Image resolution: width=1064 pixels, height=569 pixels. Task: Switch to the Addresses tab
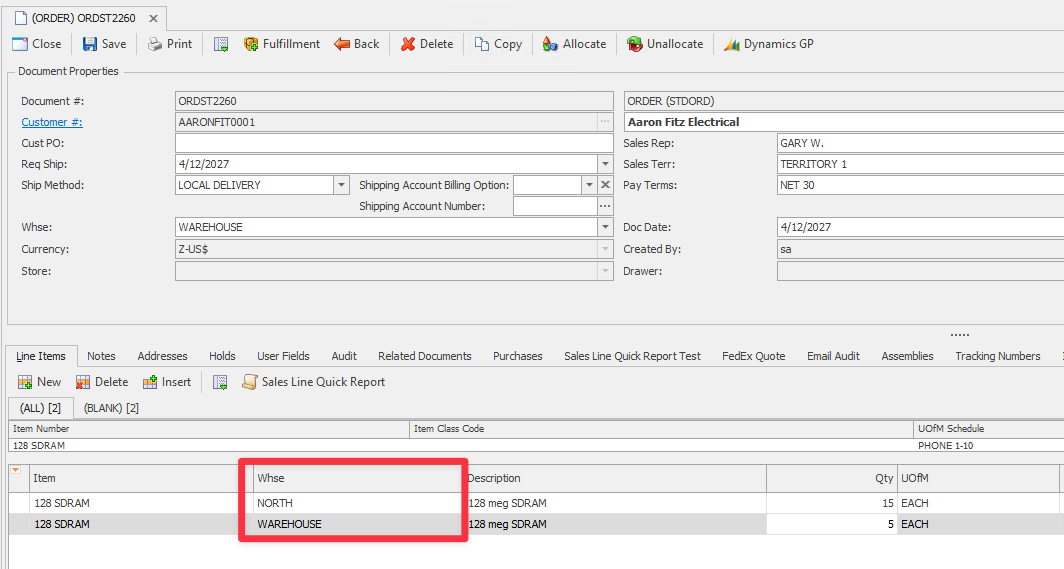(162, 356)
